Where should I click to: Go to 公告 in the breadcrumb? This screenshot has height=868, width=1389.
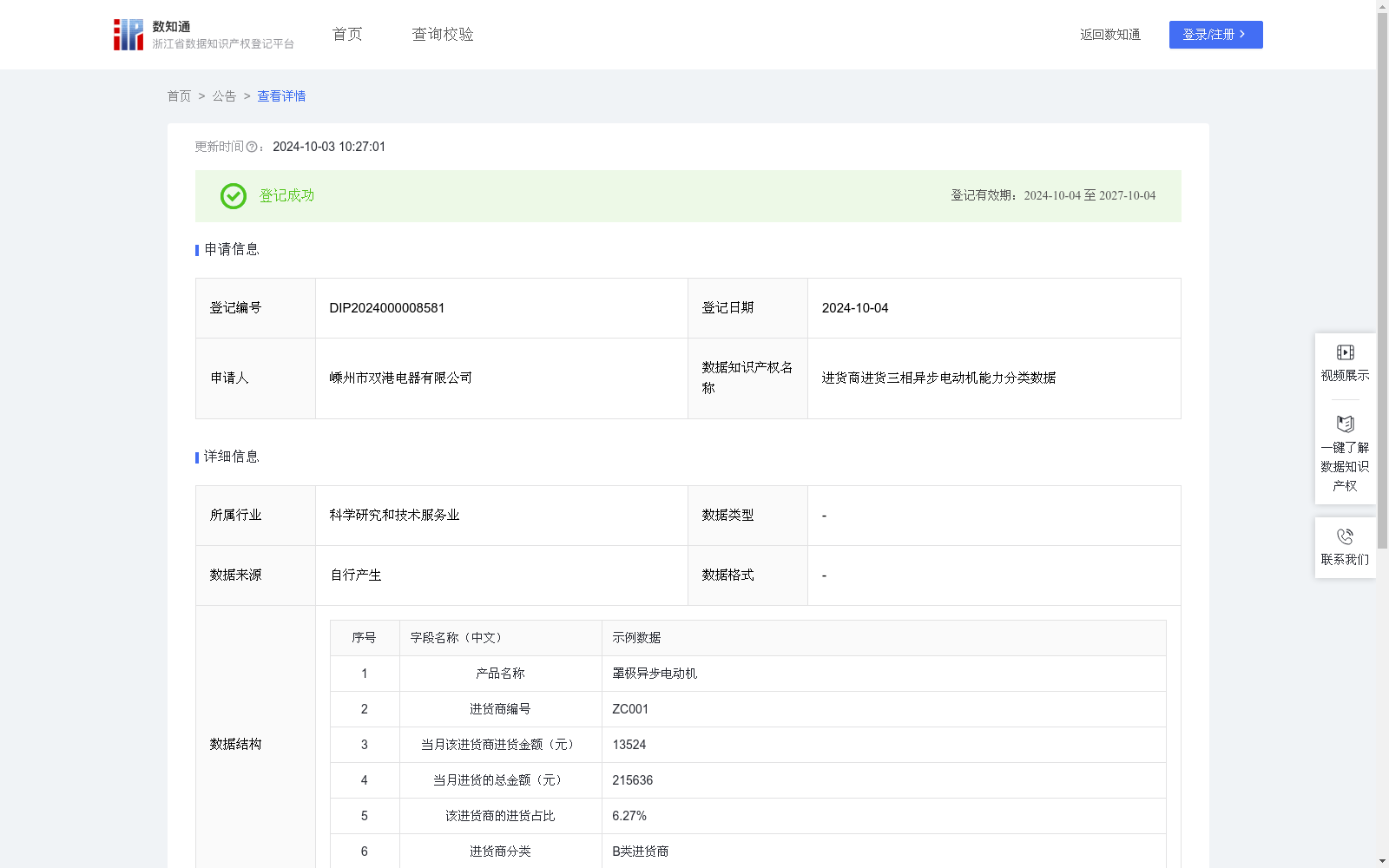224,96
